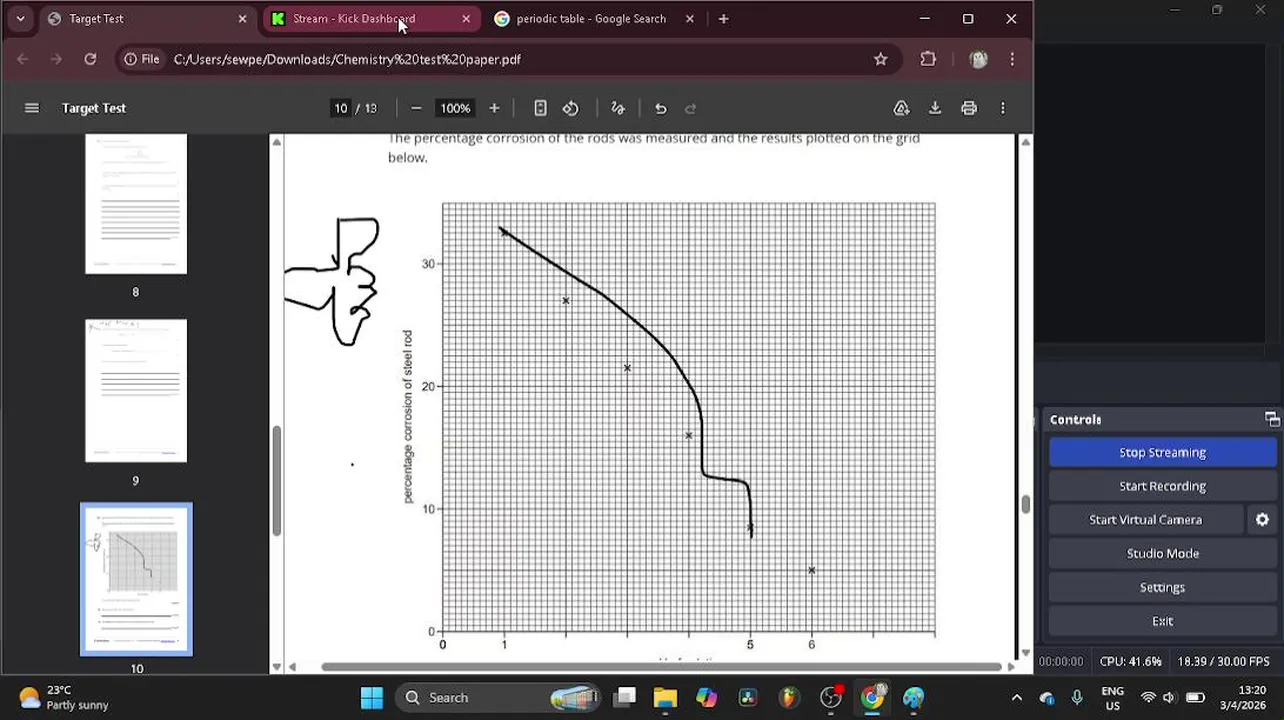
Task: Click Stop Streaming in OBS Controls
Action: [1162, 452]
